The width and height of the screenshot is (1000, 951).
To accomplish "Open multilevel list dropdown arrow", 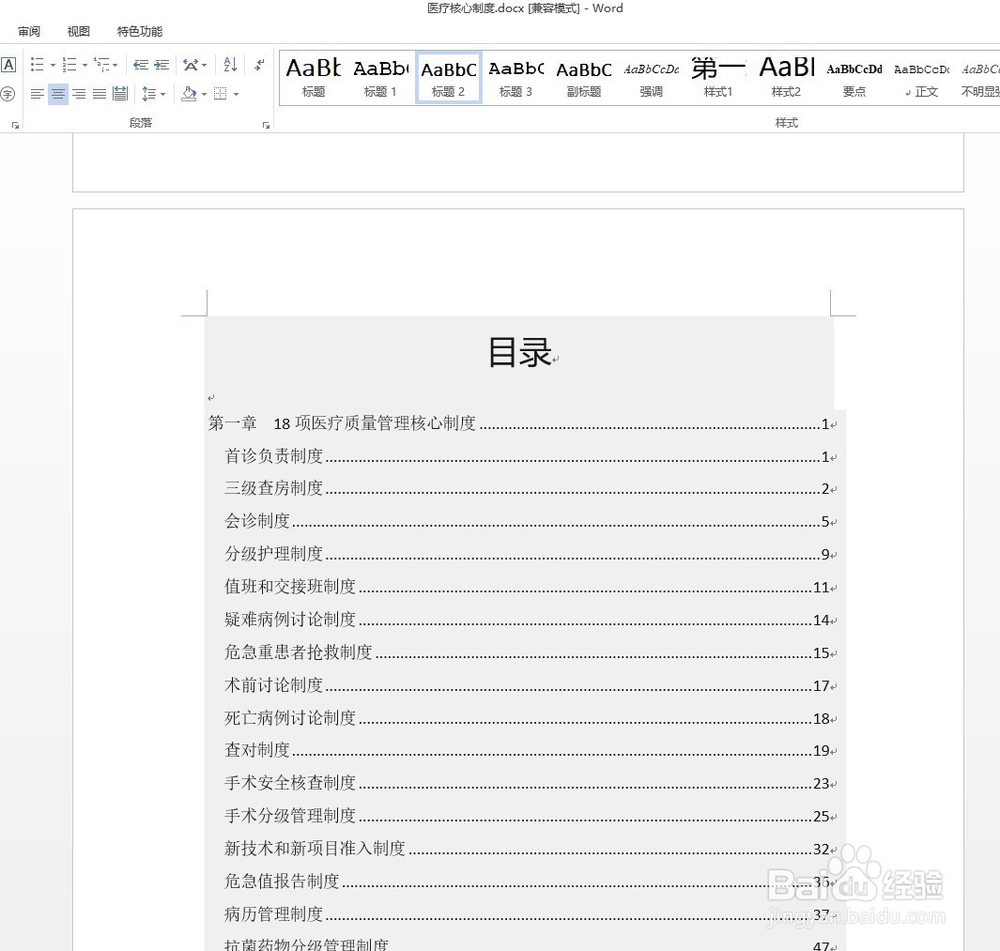I will pos(115,65).
